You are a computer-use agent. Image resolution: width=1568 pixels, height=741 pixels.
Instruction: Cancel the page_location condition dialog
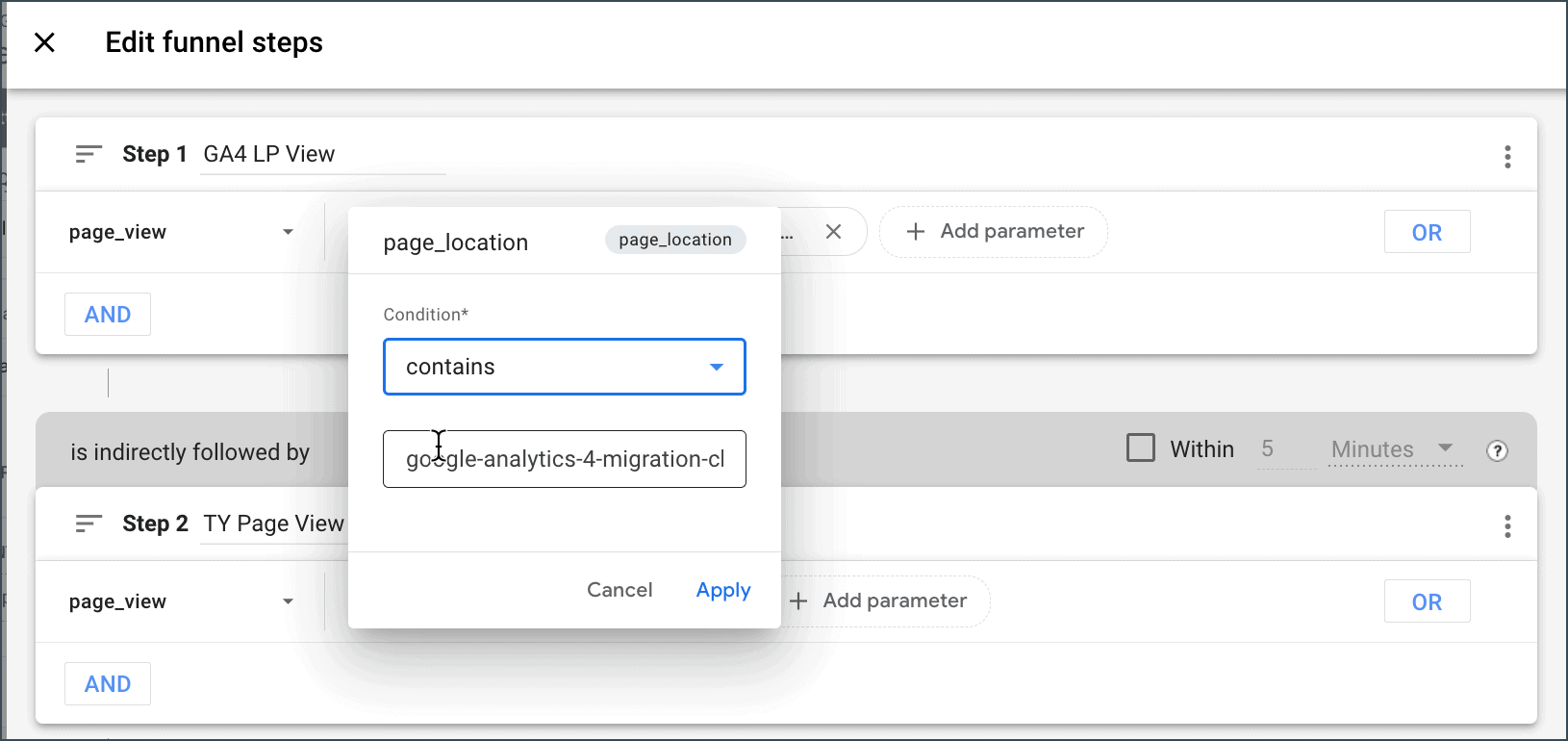tap(620, 590)
